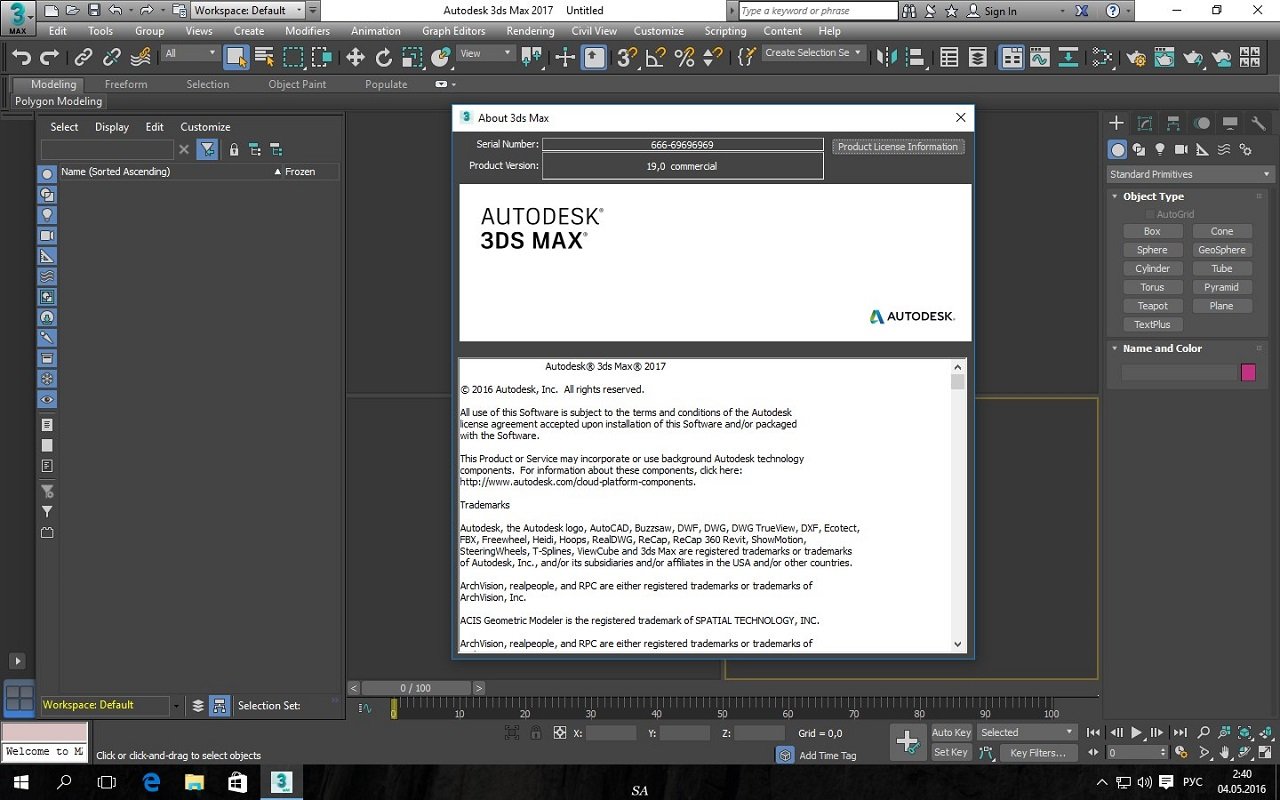This screenshot has height=800, width=1280.
Task: Activate the Select and Rotate tool
Action: click(x=384, y=57)
